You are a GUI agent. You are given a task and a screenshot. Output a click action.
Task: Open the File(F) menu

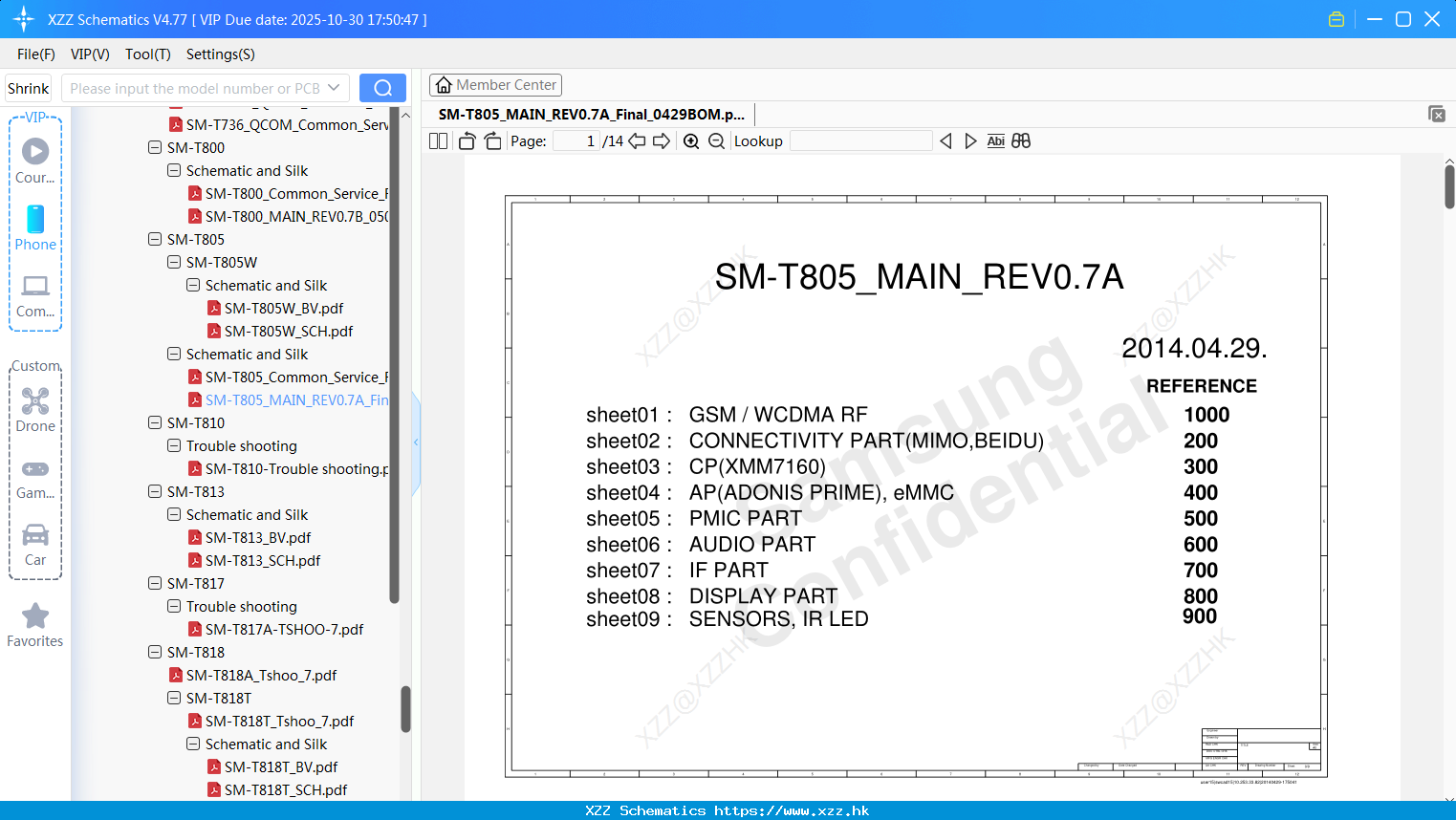point(36,54)
